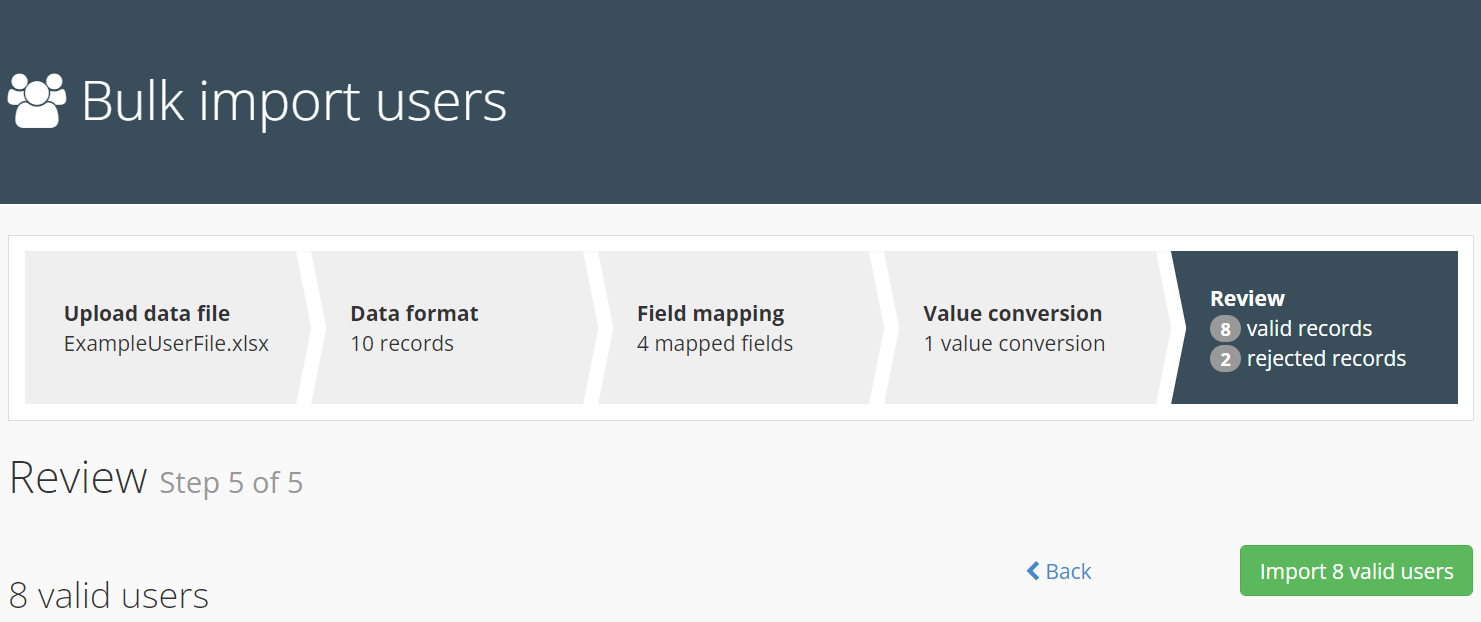This screenshot has width=1481, height=622.
Task: Click the 8 valid users heading
Action: (109, 596)
